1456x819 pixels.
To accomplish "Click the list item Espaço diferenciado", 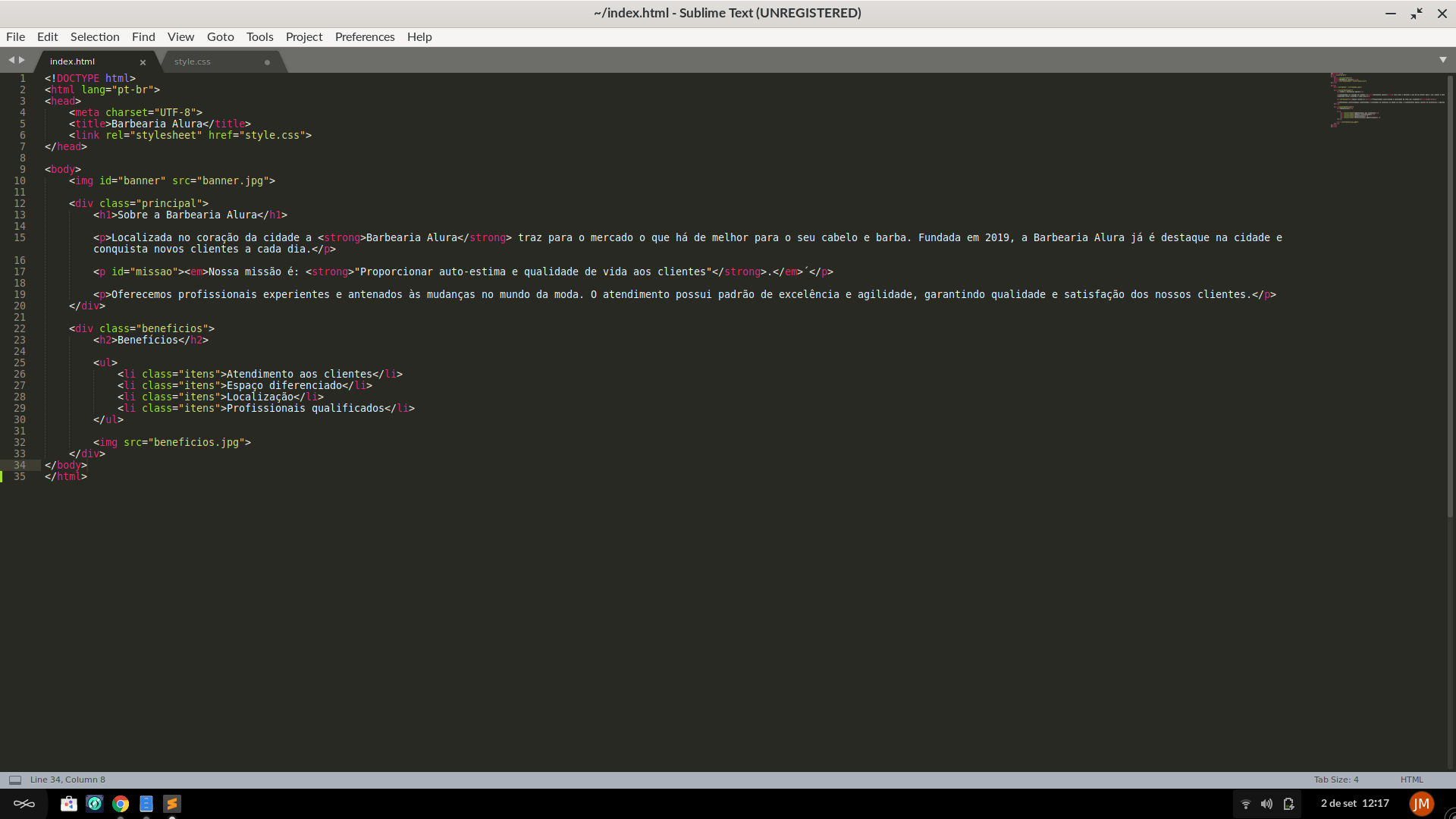I will click(284, 385).
